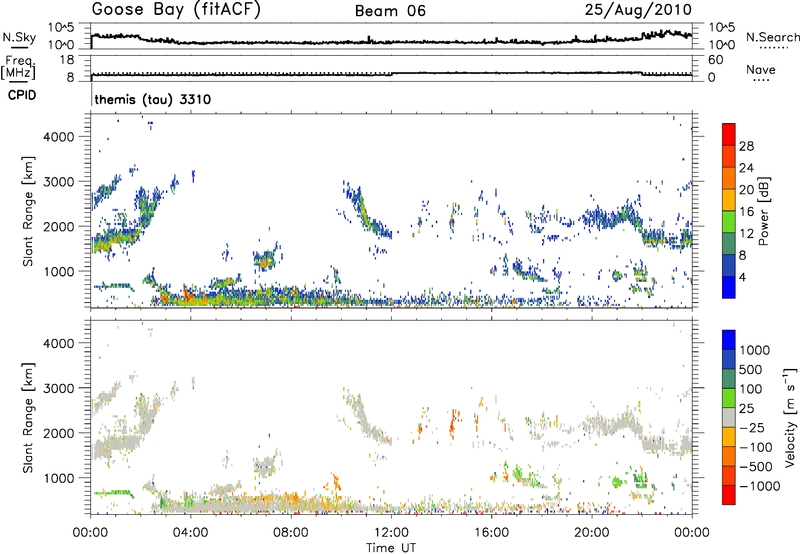This screenshot has height=554, width=800.
Task: Click the gray band of velocity colorbar
Action: click(x=729, y=418)
